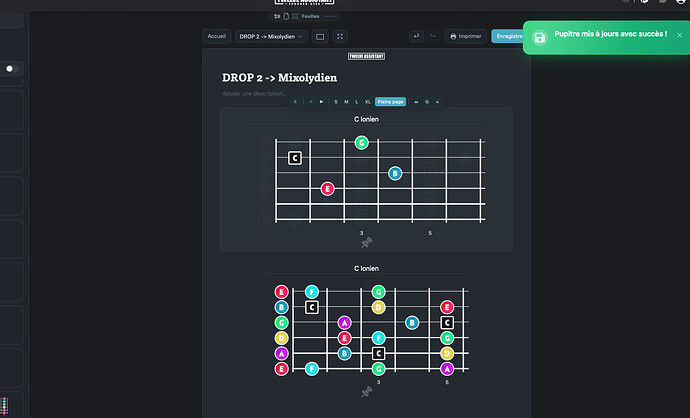
Task: Click the Ajouter une description field
Action: [x=254, y=93]
